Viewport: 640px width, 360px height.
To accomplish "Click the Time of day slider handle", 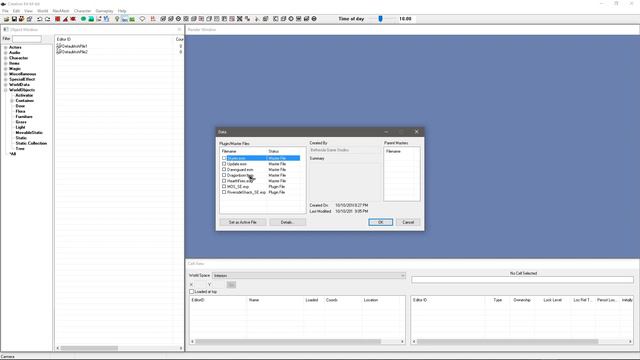I will click(380, 19).
